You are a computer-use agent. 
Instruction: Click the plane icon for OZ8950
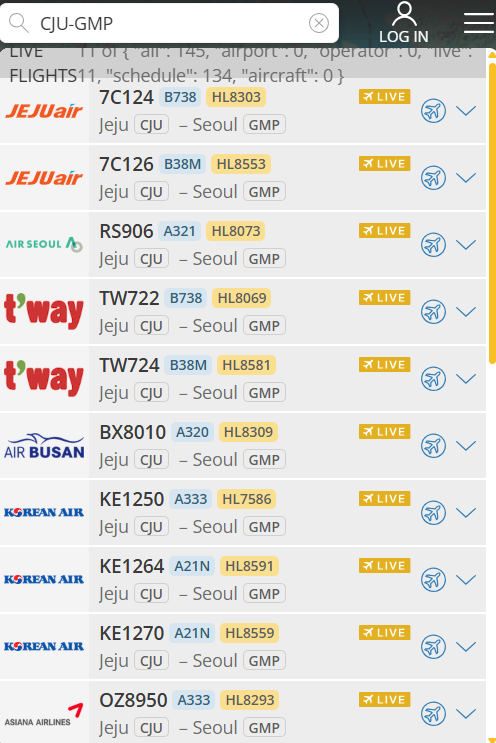click(x=433, y=714)
